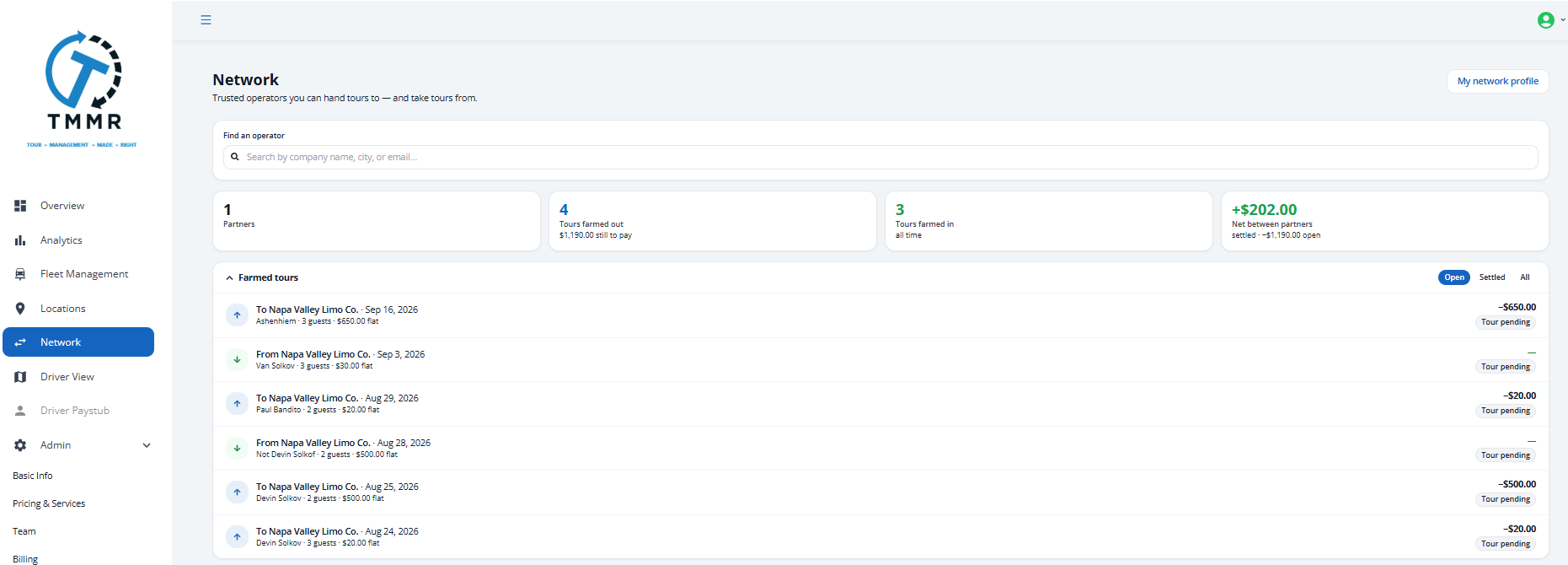Click Tour pending badge for Aug 25 tour

[1505, 499]
